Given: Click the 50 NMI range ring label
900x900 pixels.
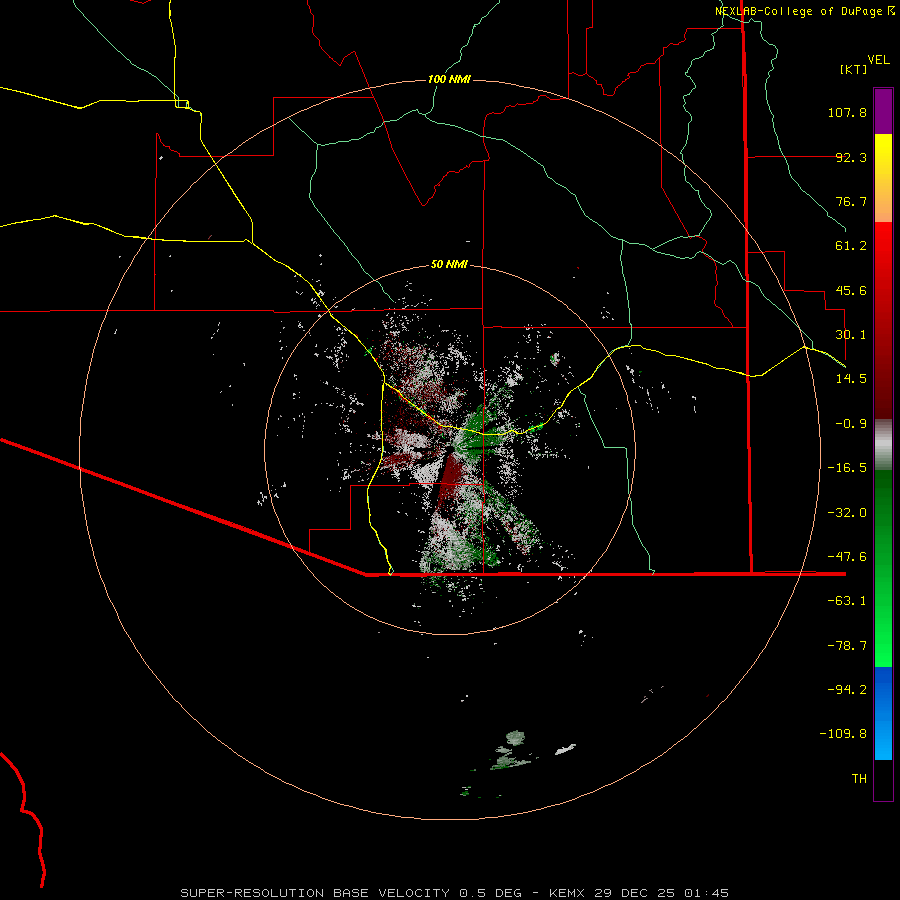Looking at the screenshot, I should click(x=449, y=264).
